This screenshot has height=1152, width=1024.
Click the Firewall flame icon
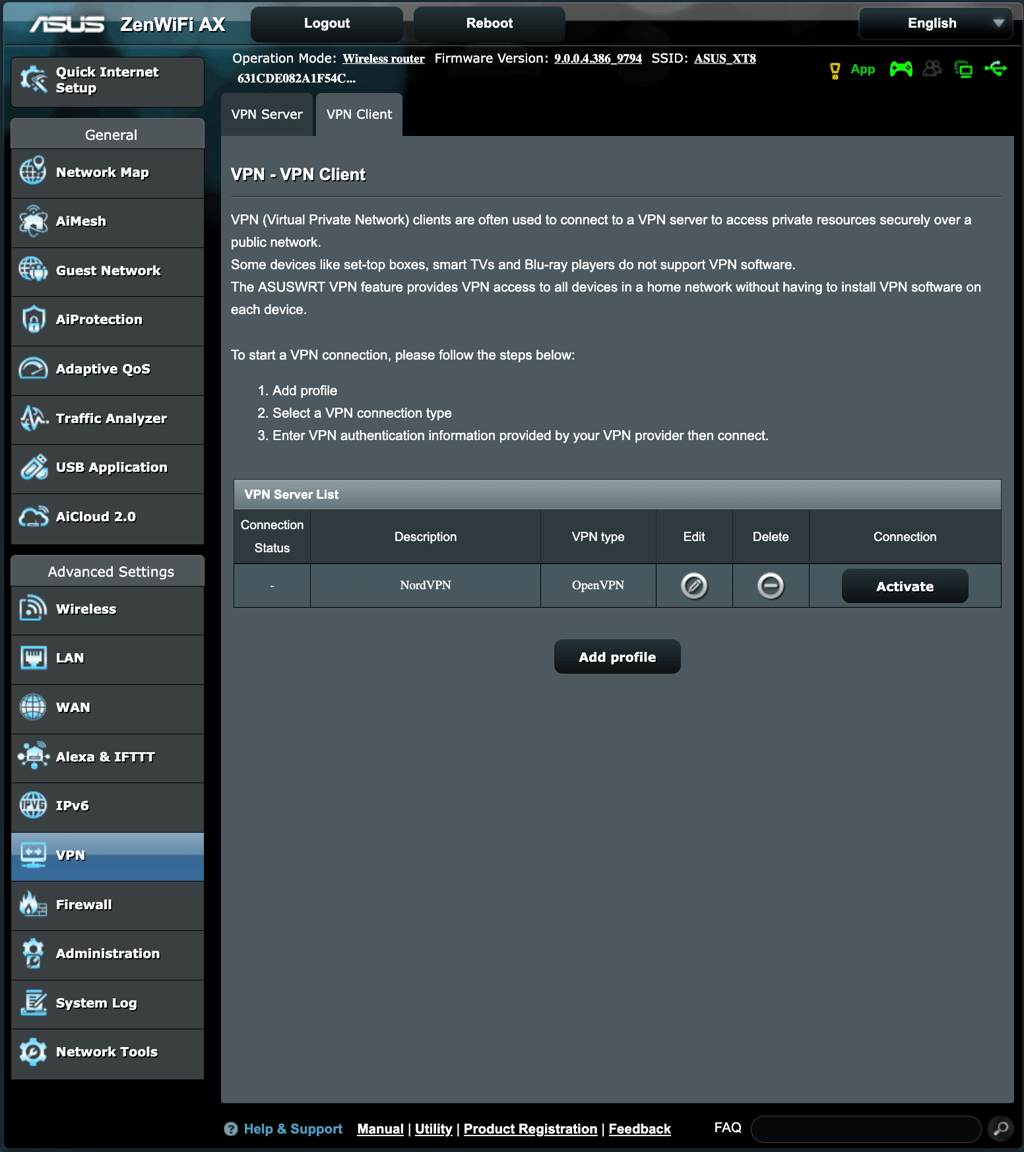coord(33,904)
